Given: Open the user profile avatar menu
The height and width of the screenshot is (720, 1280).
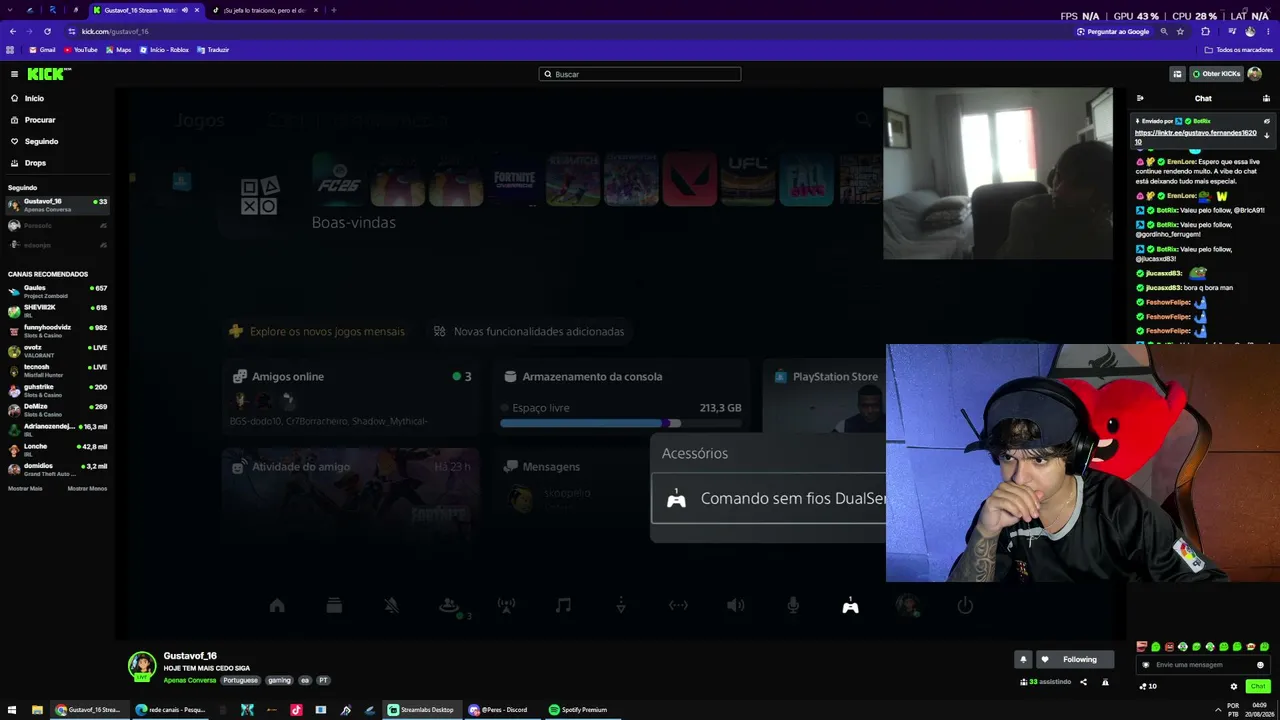Looking at the screenshot, I should tap(1255, 74).
